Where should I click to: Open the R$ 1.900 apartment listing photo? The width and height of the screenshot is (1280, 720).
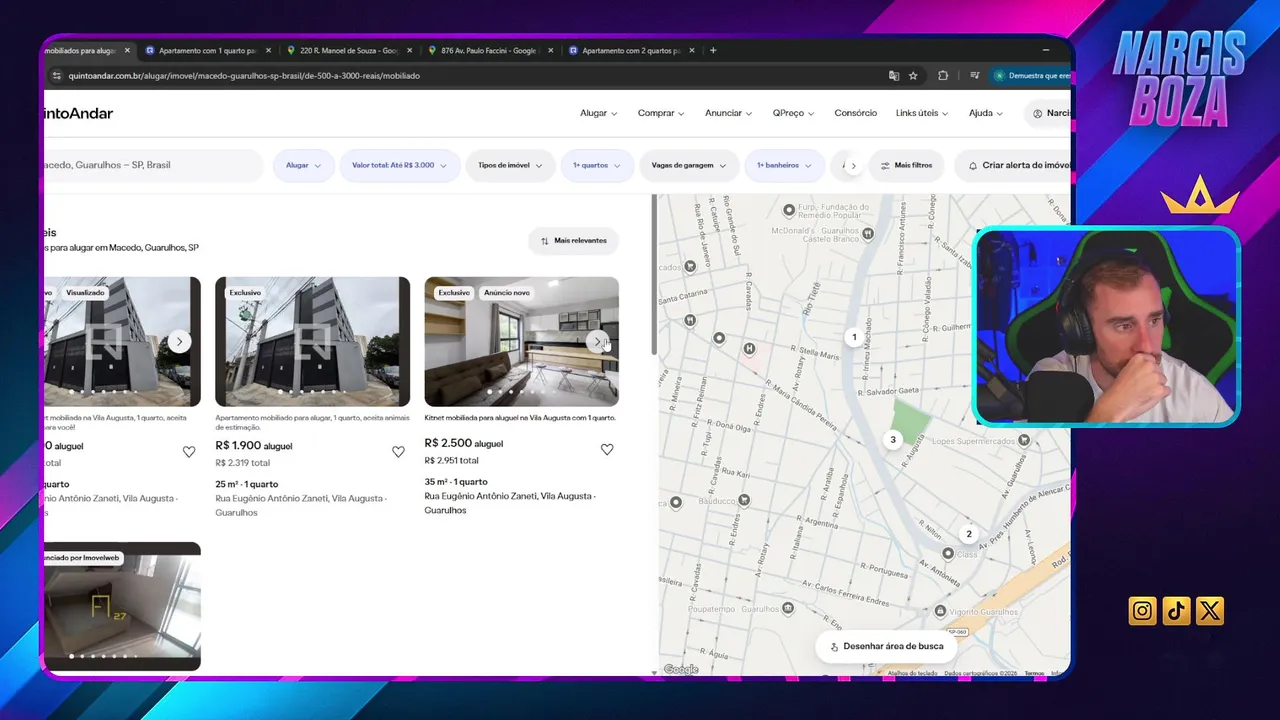(x=312, y=342)
